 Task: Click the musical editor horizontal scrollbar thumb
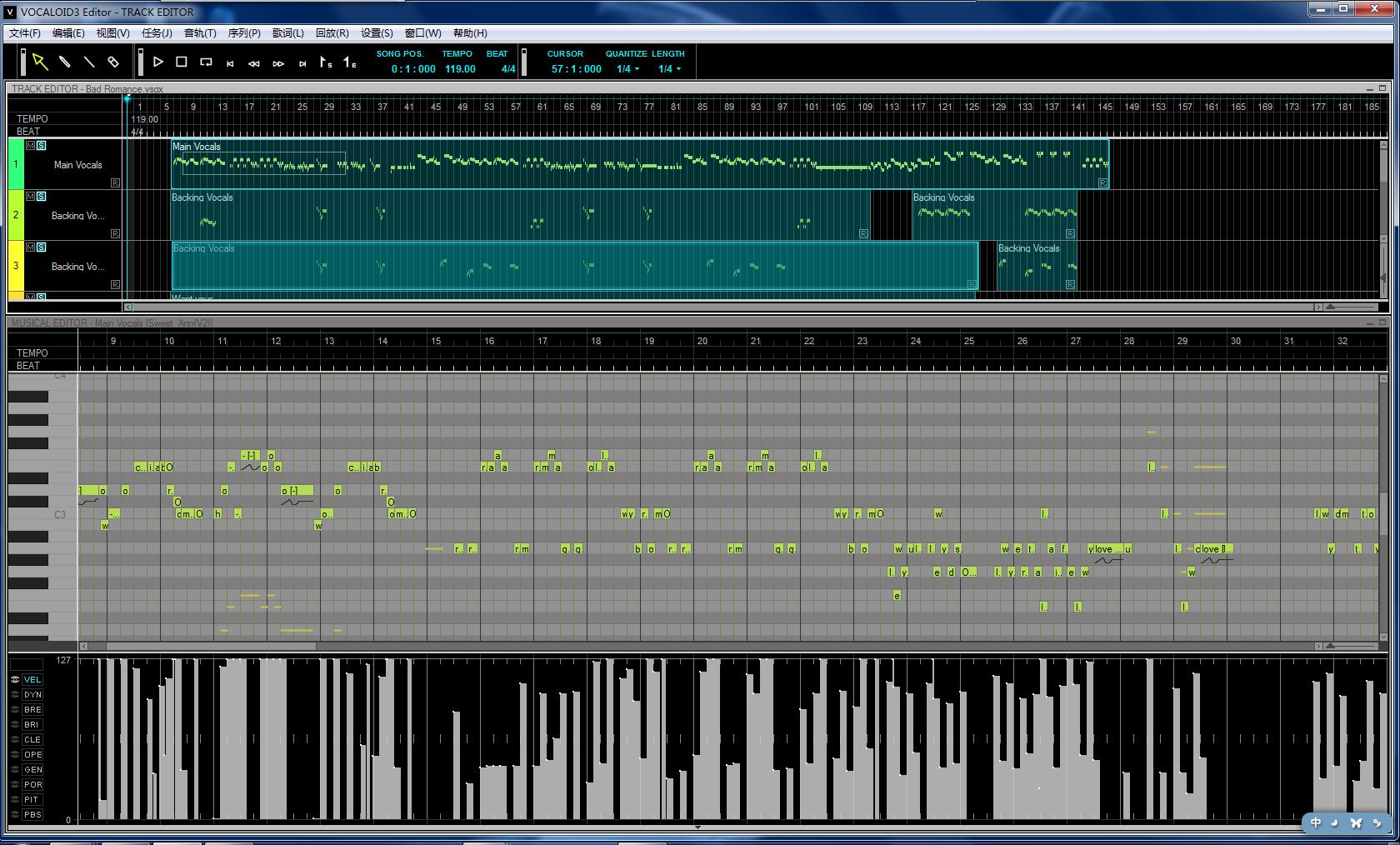pos(211,646)
